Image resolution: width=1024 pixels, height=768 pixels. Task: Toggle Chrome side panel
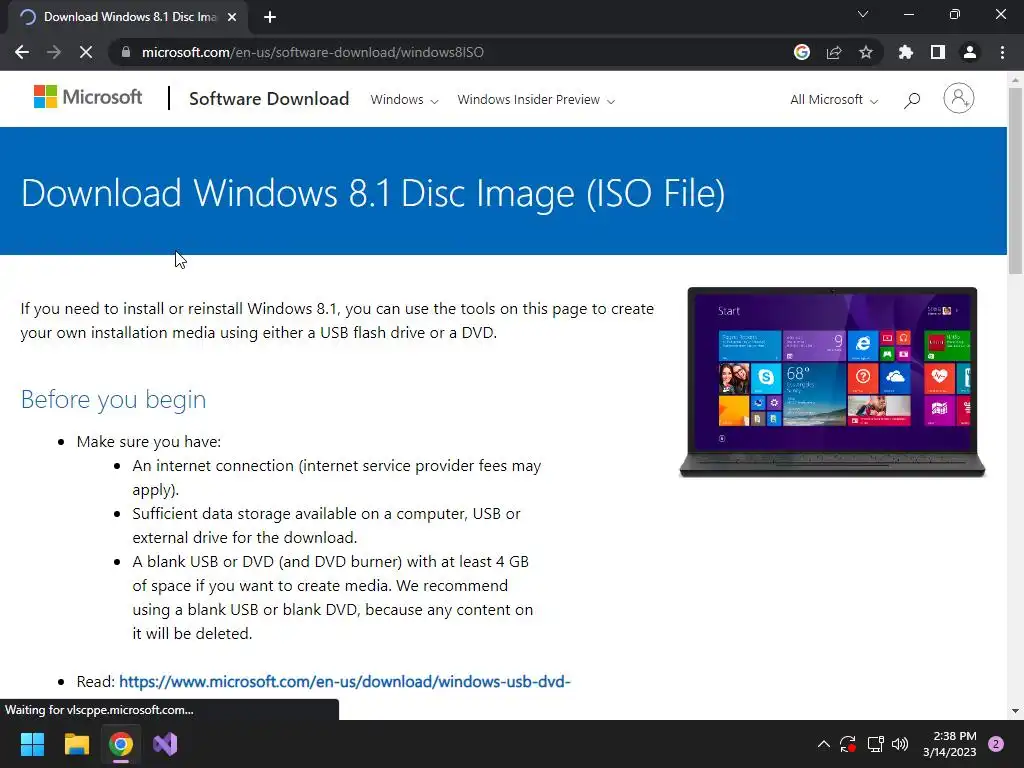[x=938, y=52]
